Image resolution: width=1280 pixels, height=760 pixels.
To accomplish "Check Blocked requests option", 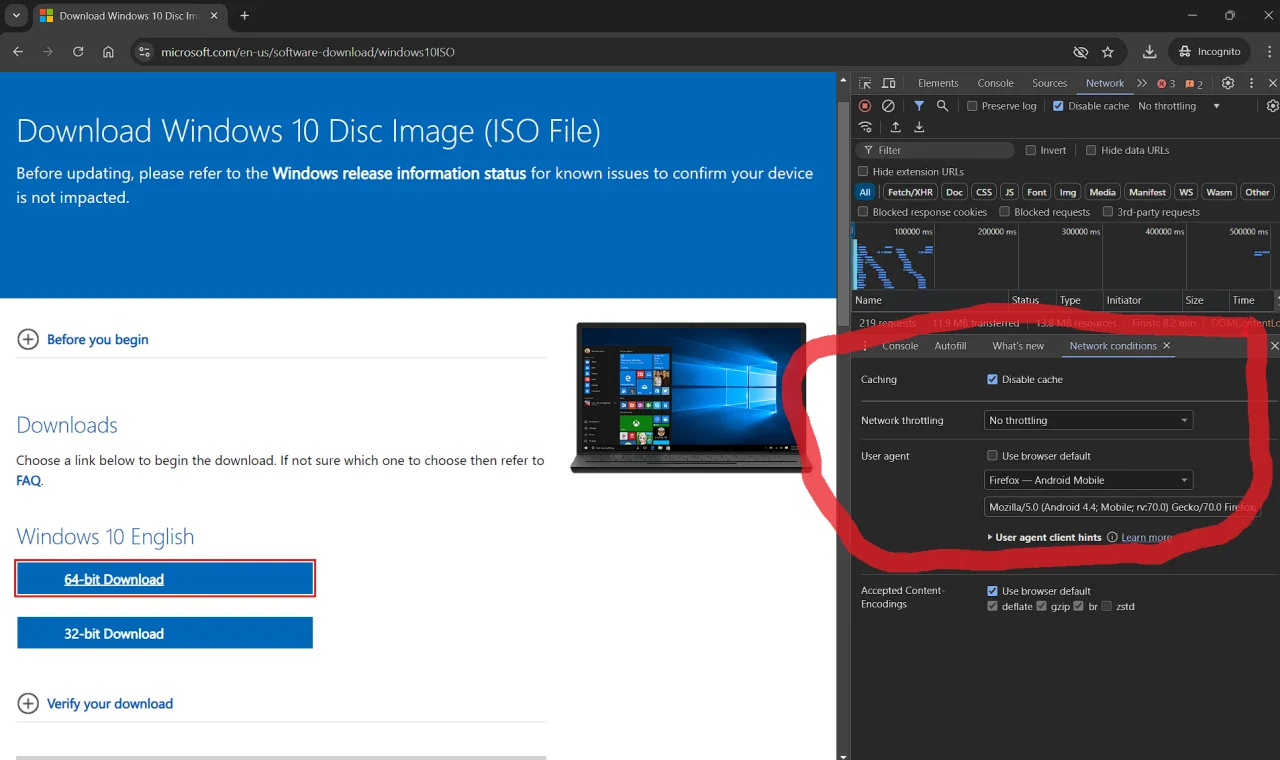I will [x=1004, y=212].
